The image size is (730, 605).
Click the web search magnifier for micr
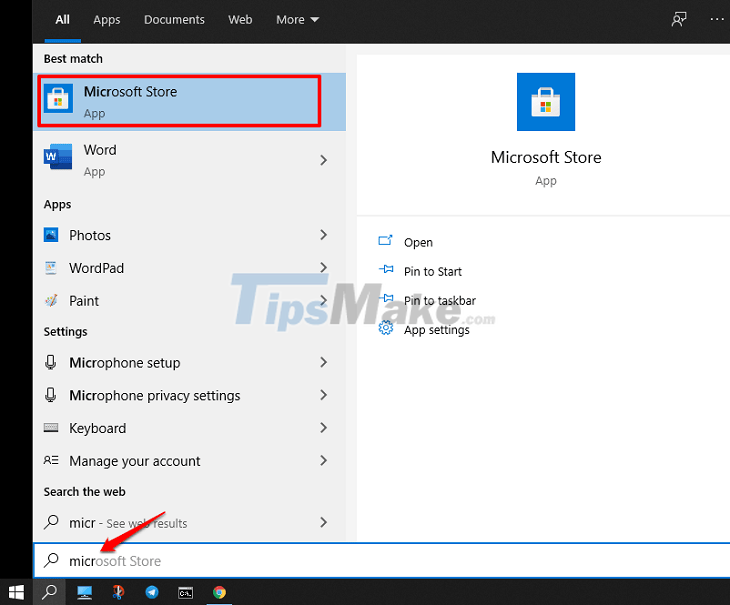coord(51,522)
